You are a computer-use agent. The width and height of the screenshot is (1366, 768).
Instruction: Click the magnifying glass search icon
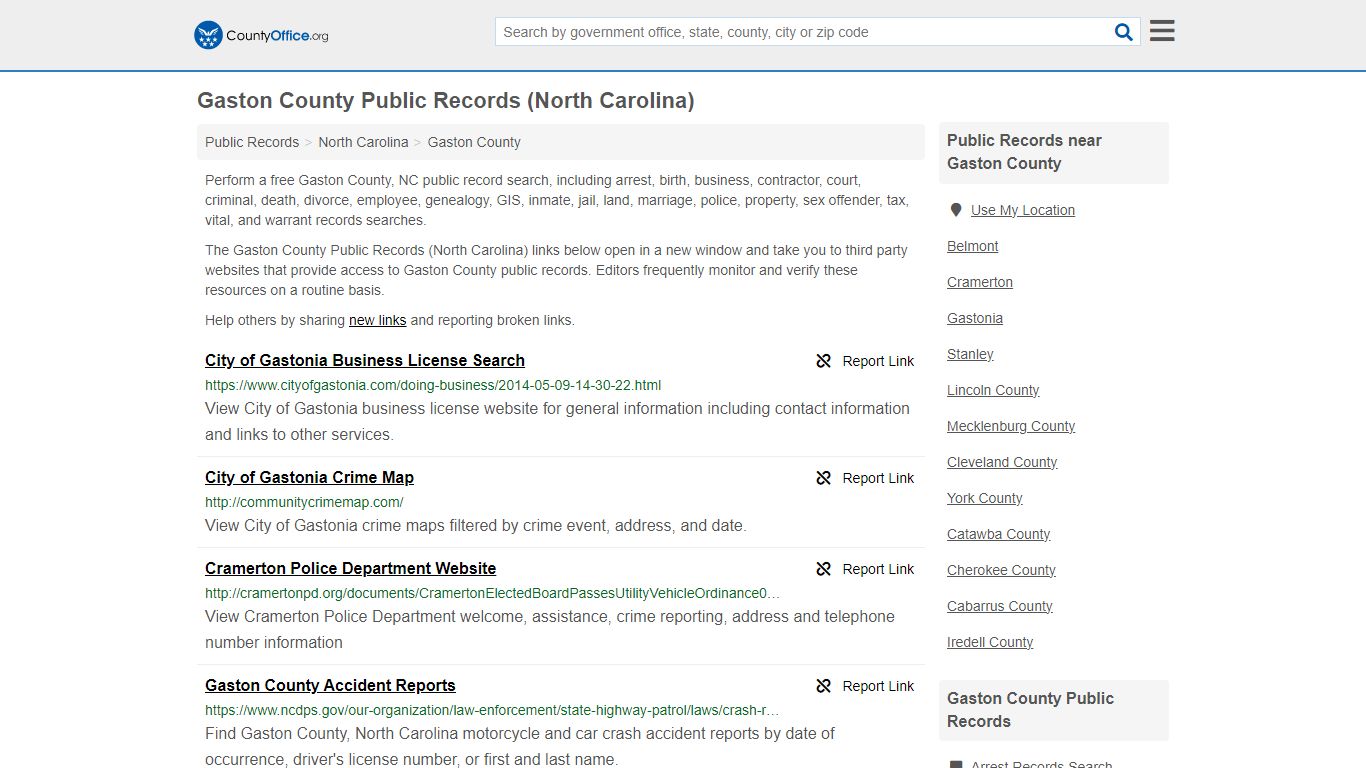click(x=1124, y=32)
